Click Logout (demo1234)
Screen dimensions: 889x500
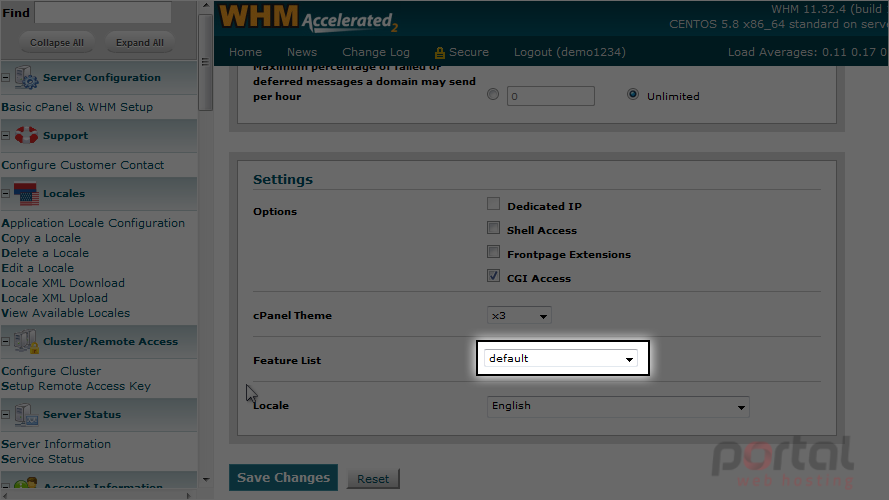click(x=570, y=52)
